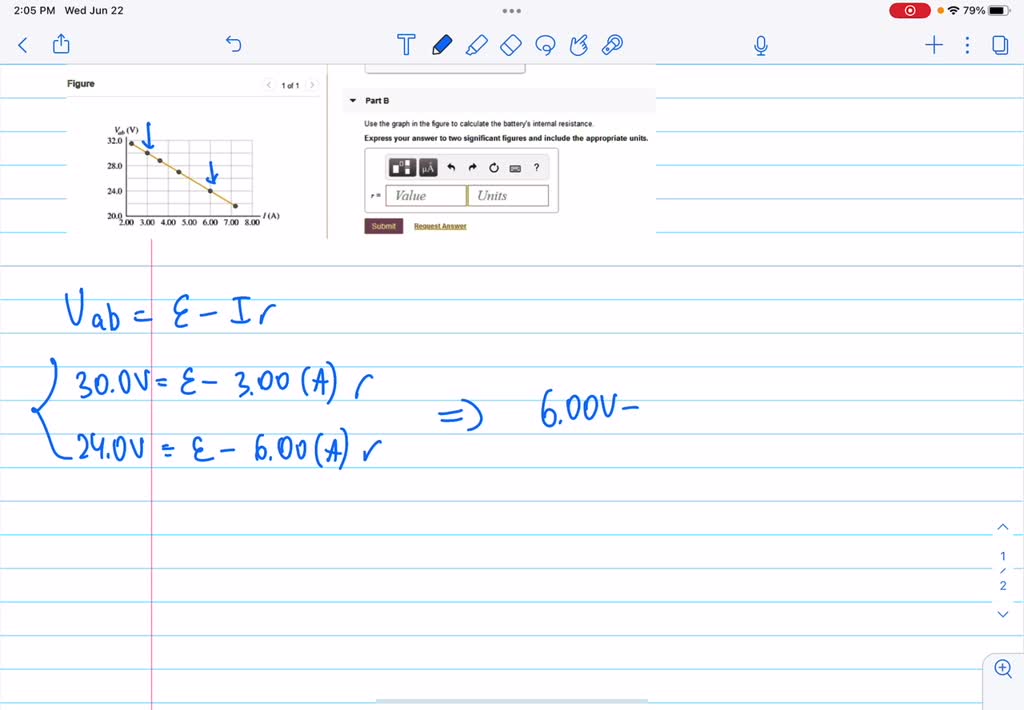Screen dimensions: 1024x710
Task: Stop the screen recording indicator
Action: [x=909, y=10]
